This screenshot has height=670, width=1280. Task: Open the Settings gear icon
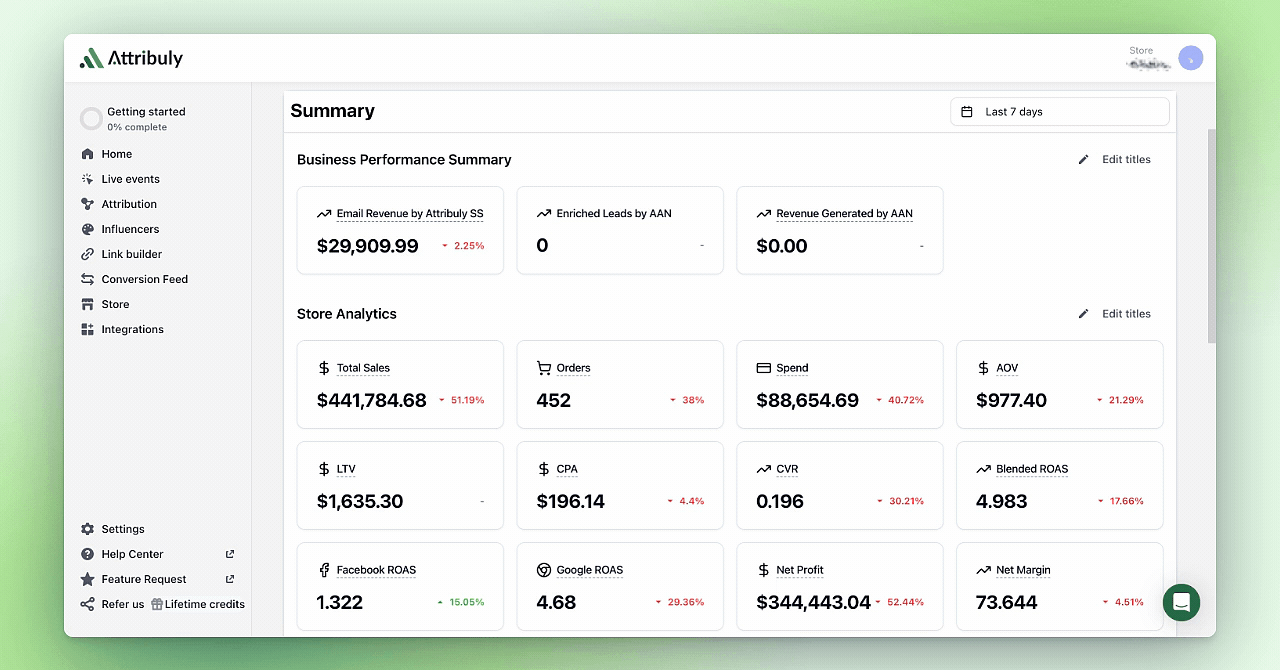pyautogui.click(x=90, y=529)
